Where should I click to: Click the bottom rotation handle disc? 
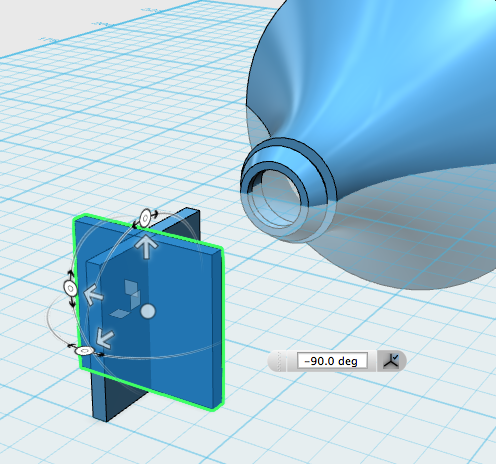click(85, 351)
